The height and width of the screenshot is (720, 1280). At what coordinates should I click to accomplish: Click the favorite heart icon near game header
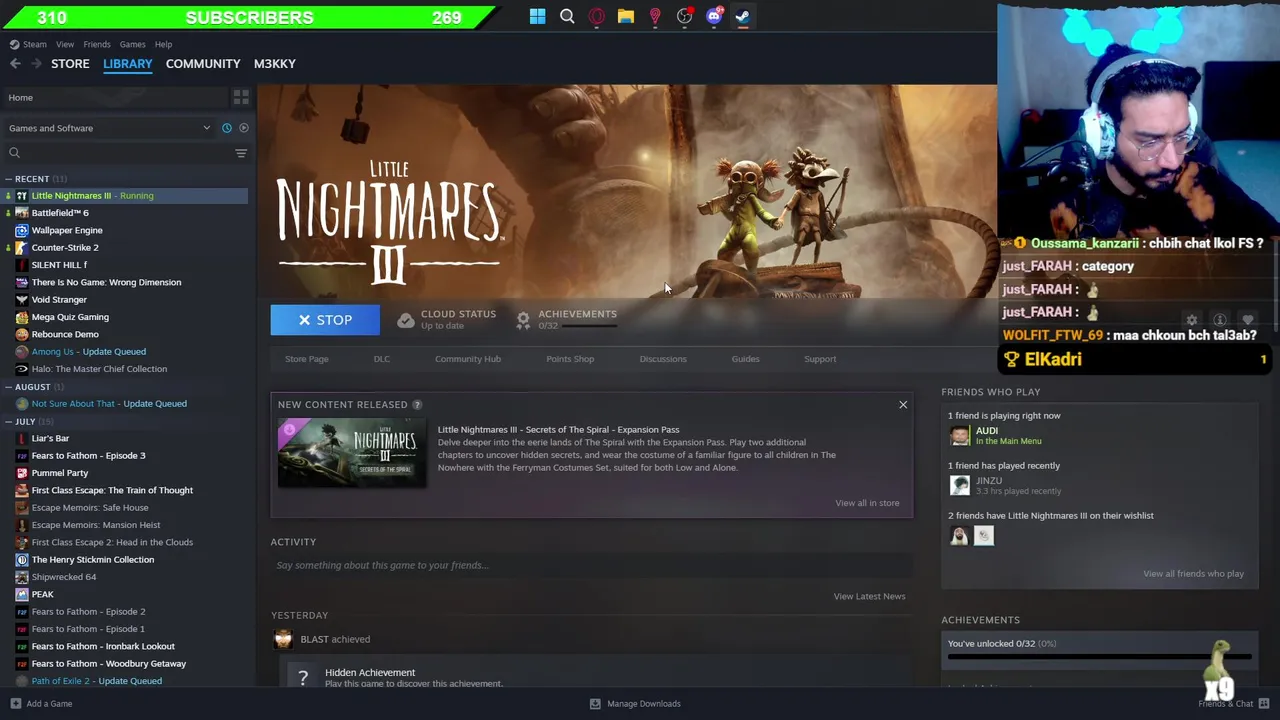pyautogui.click(x=1247, y=320)
